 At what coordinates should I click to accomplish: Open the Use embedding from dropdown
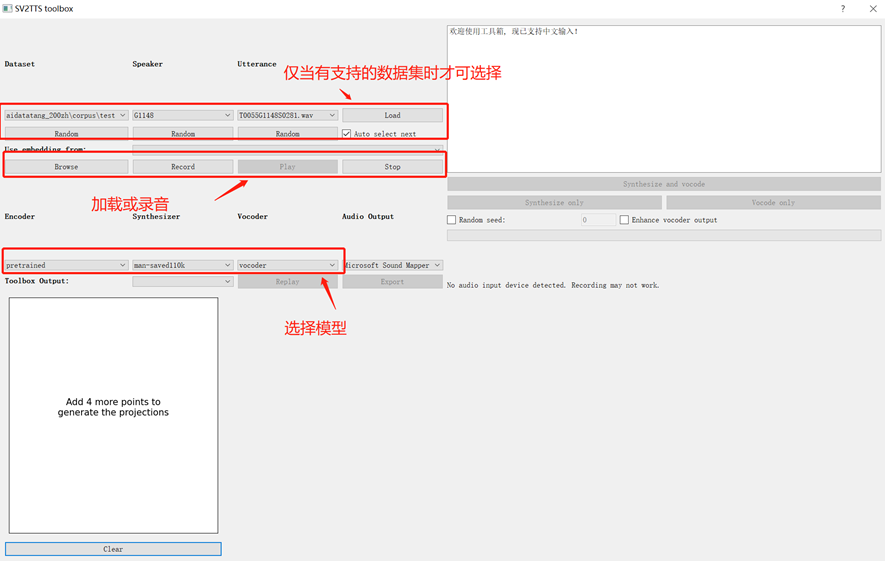coord(287,150)
